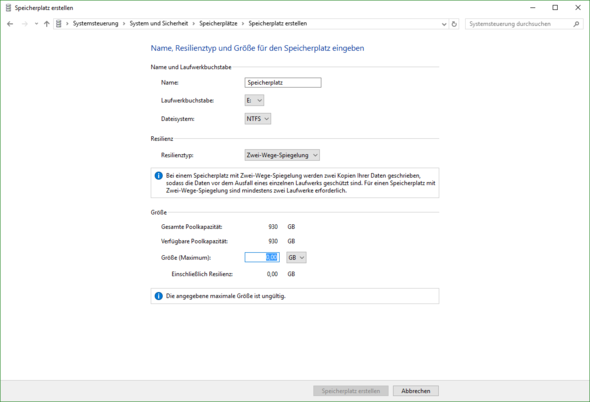The height and width of the screenshot is (402, 590).
Task: Click the storage icon in the address bar
Action: tap(59, 24)
